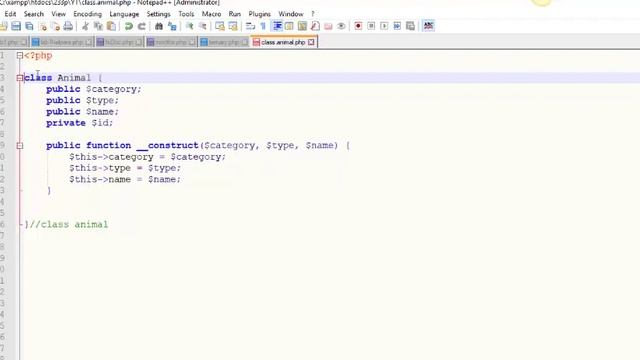Play back the recorded macro icon
The width and height of the screenshot is (640, 360).
point(384,26)
